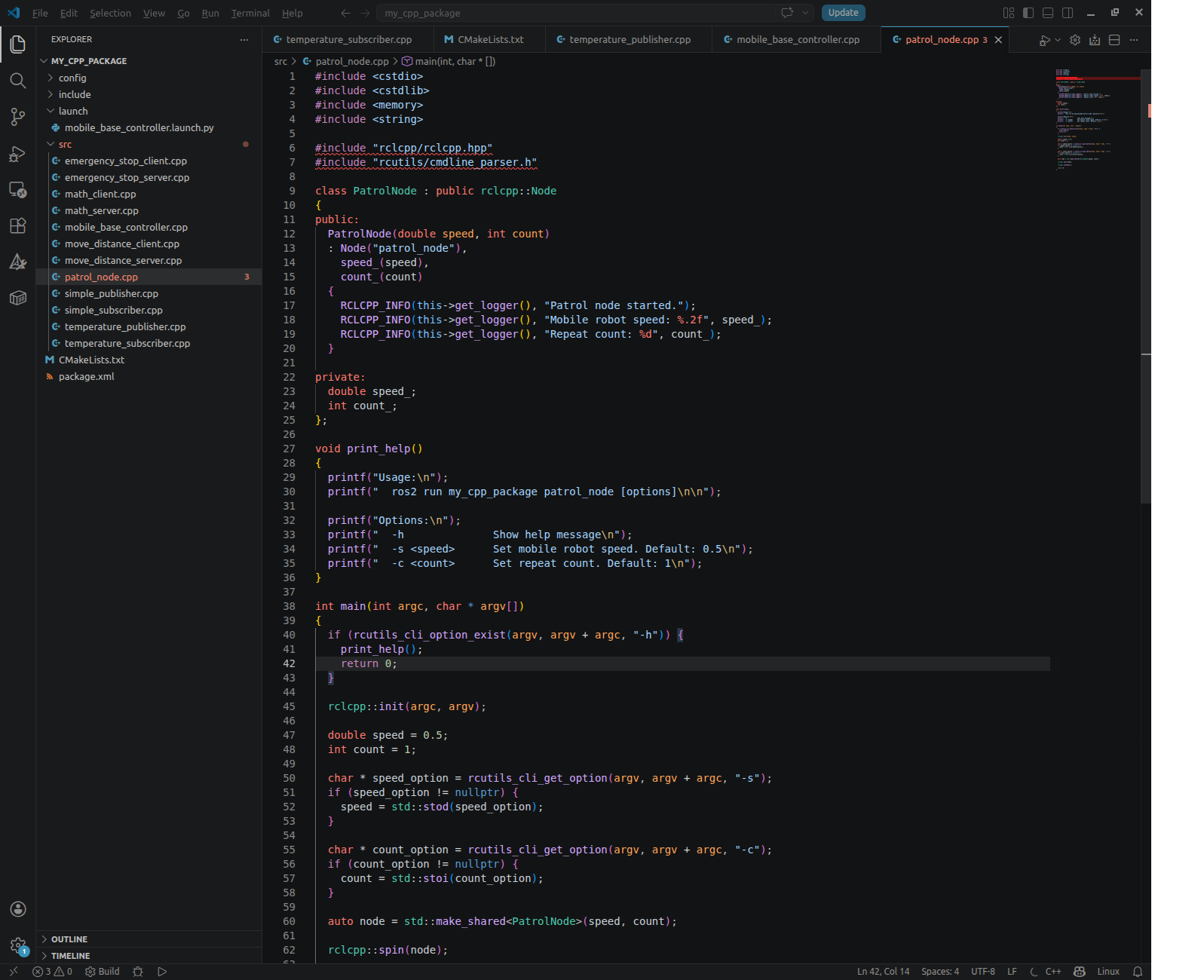
Task: Open the Help menu
Action: click(293, 13)
